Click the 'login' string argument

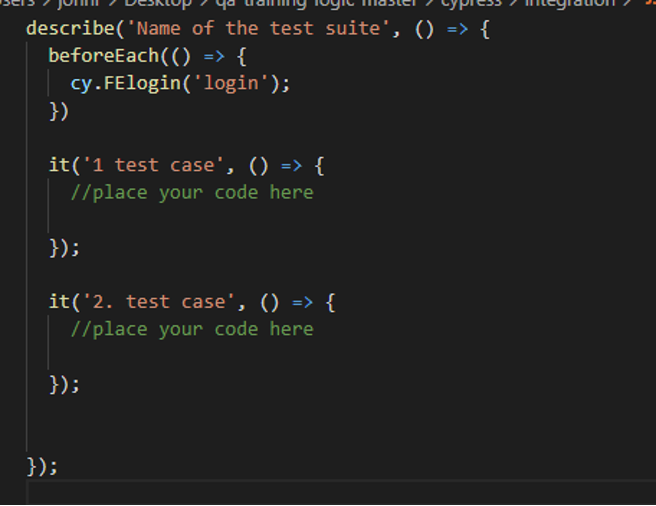click(231, 83)
